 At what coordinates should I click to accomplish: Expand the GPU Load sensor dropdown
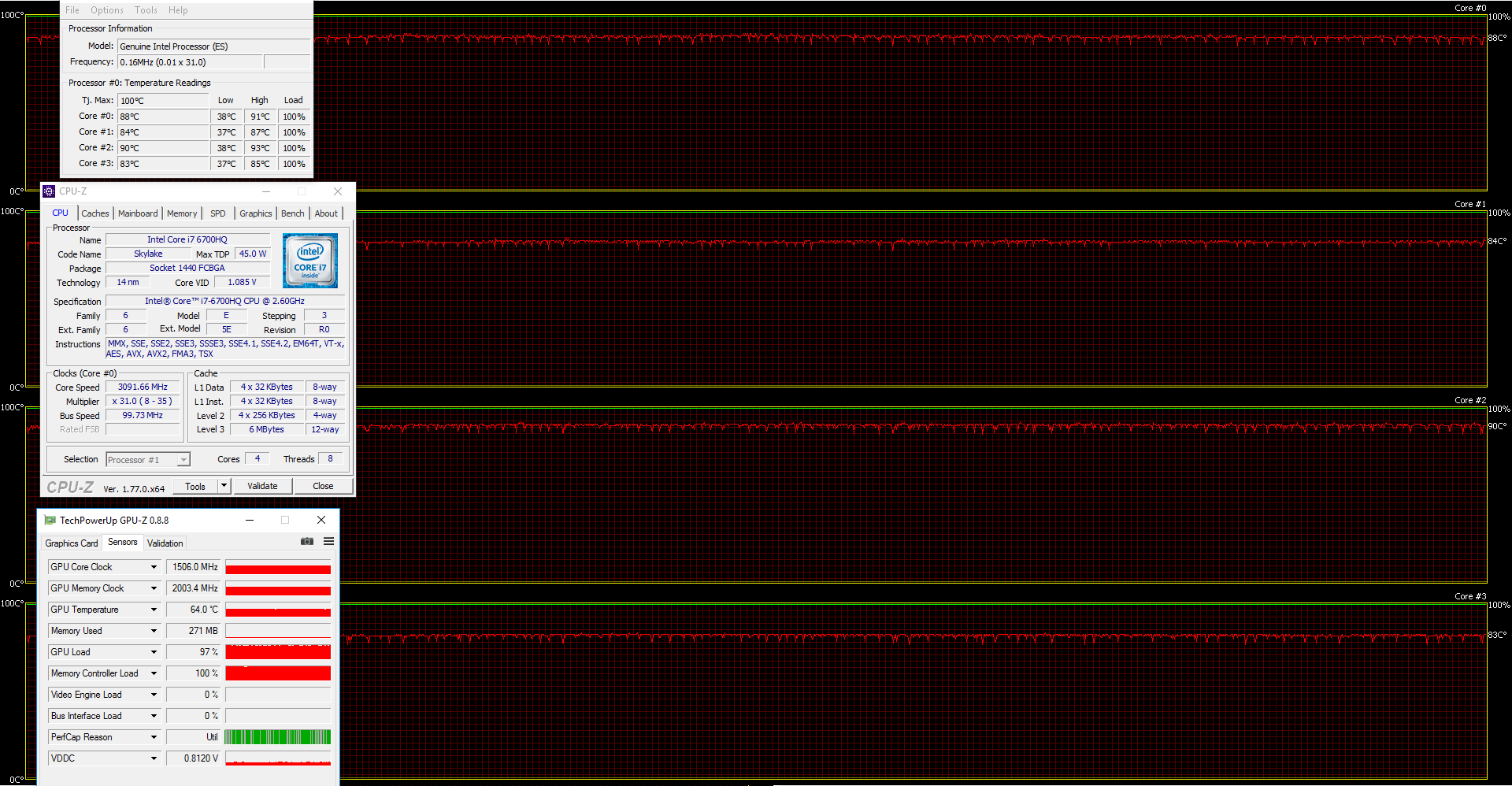click(x=154, y=652)
